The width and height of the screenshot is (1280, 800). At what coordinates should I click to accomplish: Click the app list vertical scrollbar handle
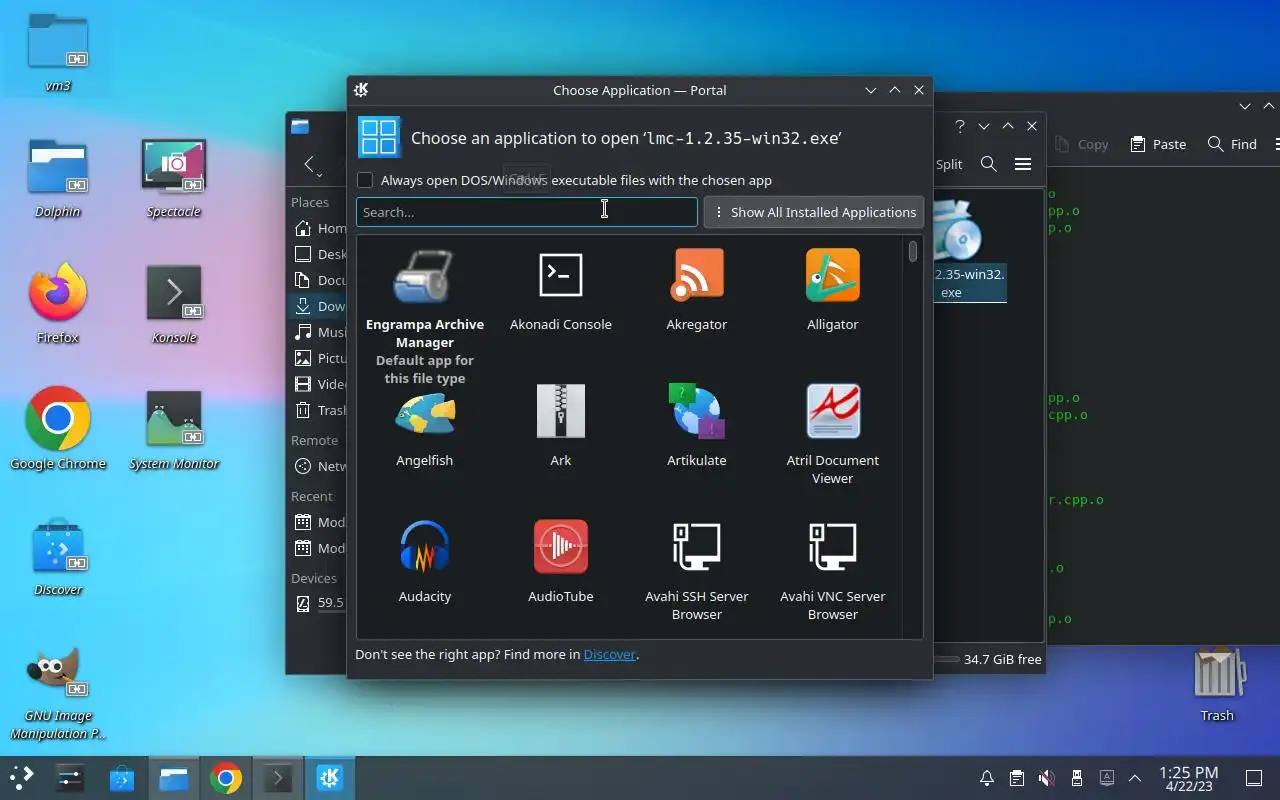[913, 250]
